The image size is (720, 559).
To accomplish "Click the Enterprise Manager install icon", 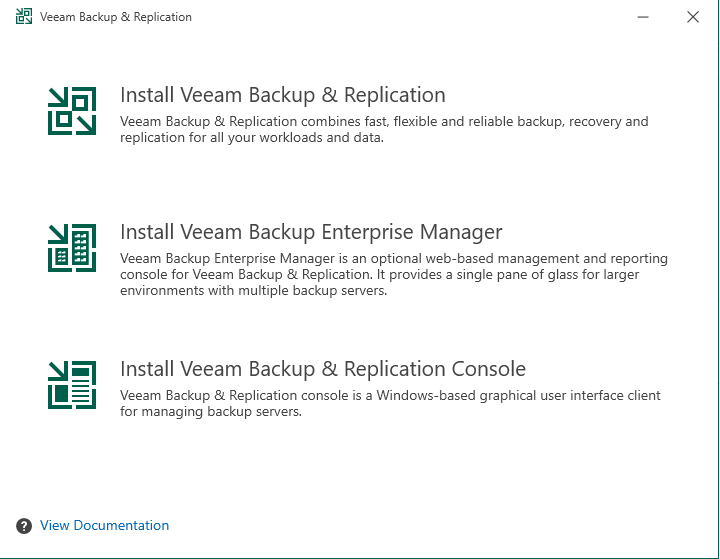I will coord(72,248).
